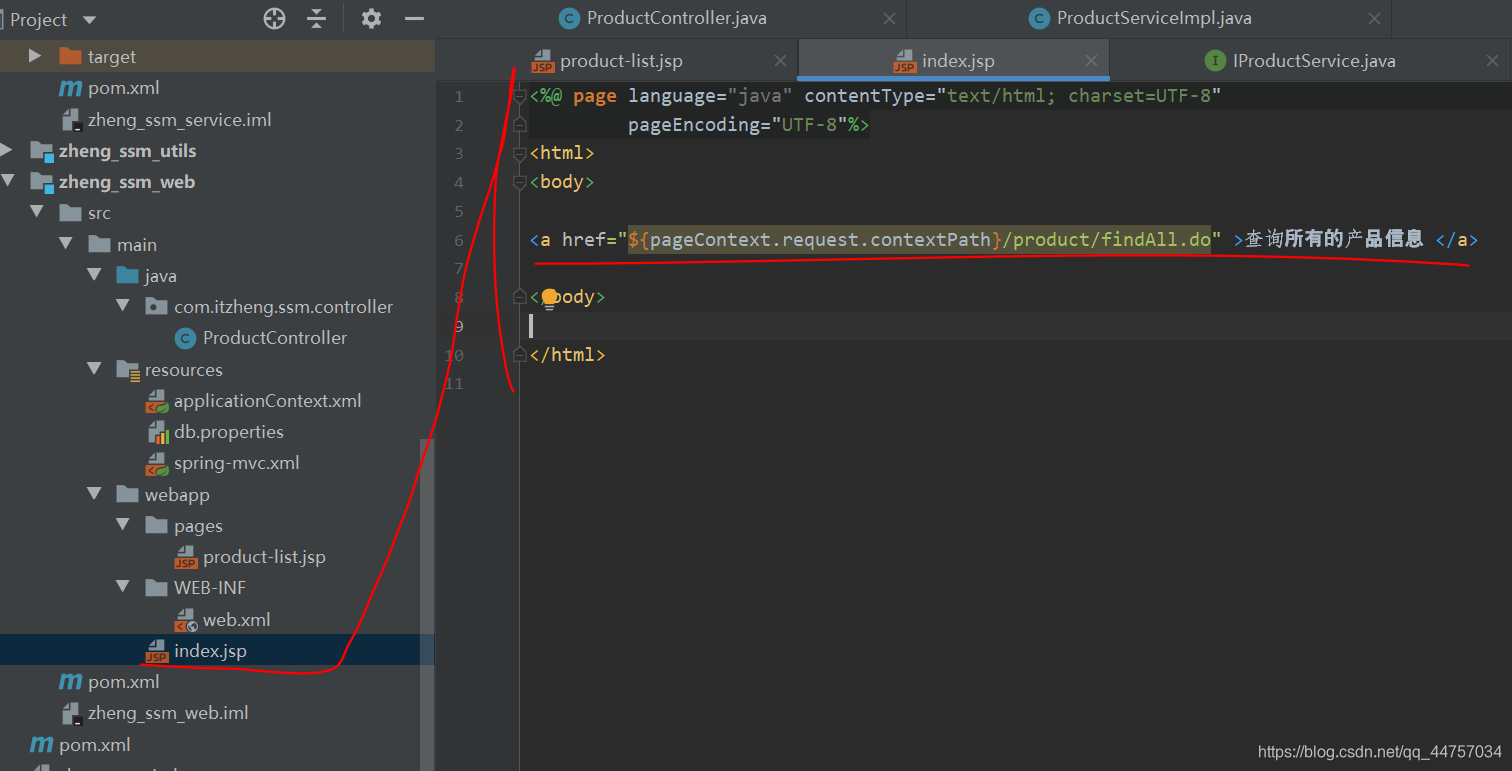The width and height of the screenshot is (1512, 771).
Task: Click the src folder icon
Action: tap(70, 213)
